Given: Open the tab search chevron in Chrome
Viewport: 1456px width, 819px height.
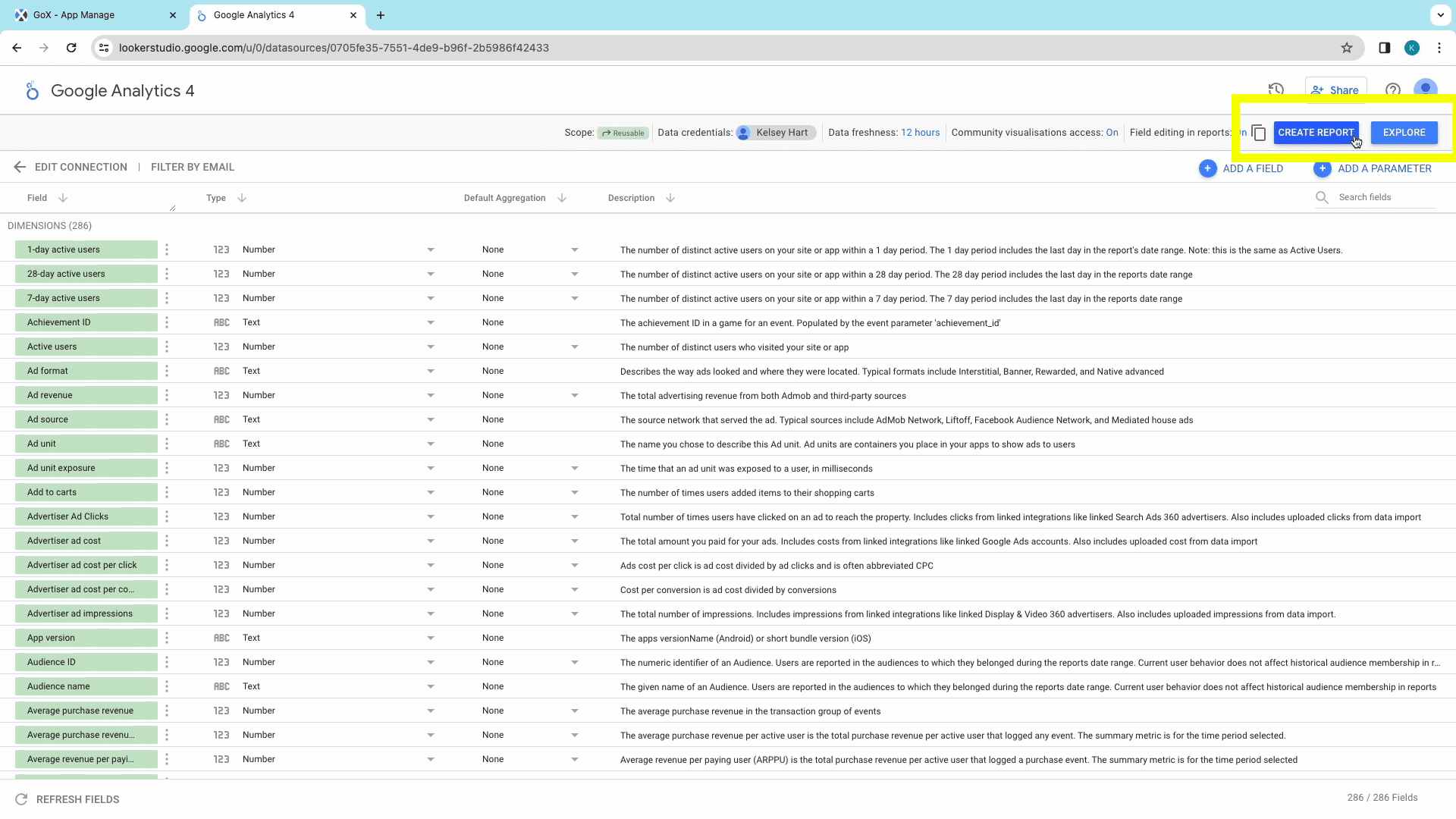Looking at the screenshot, I should (1440, 14).
